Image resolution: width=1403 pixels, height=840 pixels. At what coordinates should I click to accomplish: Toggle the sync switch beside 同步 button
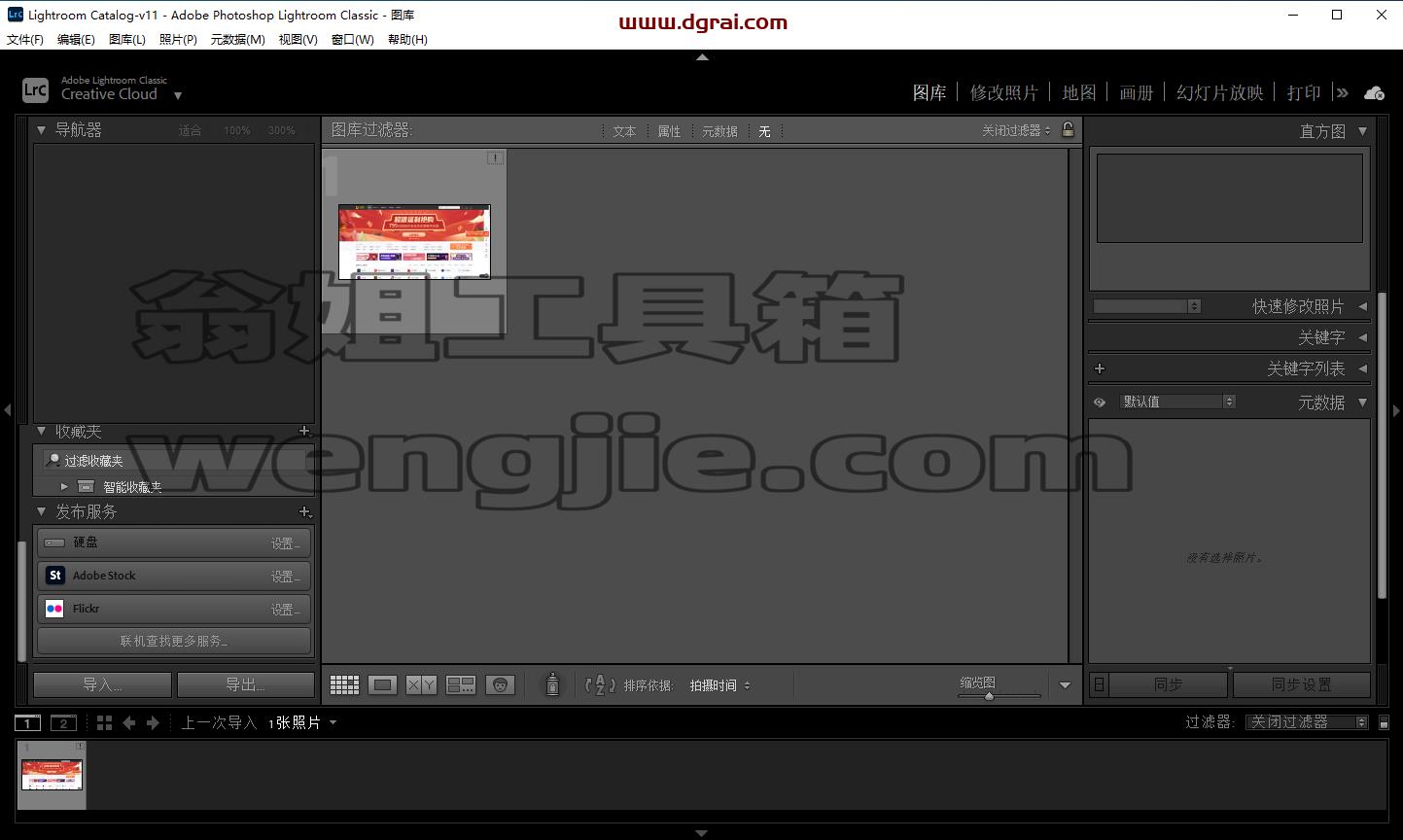pos(1099,684)
